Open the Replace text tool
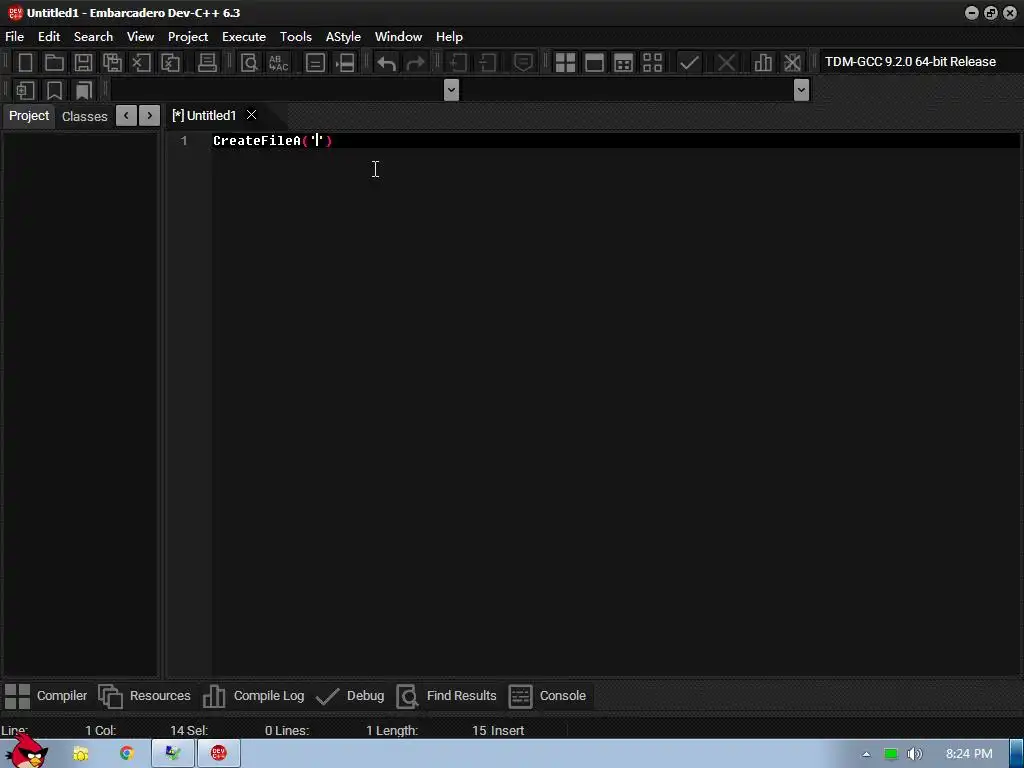Viewport: 1024px width, 768px height. coord(278,63)
